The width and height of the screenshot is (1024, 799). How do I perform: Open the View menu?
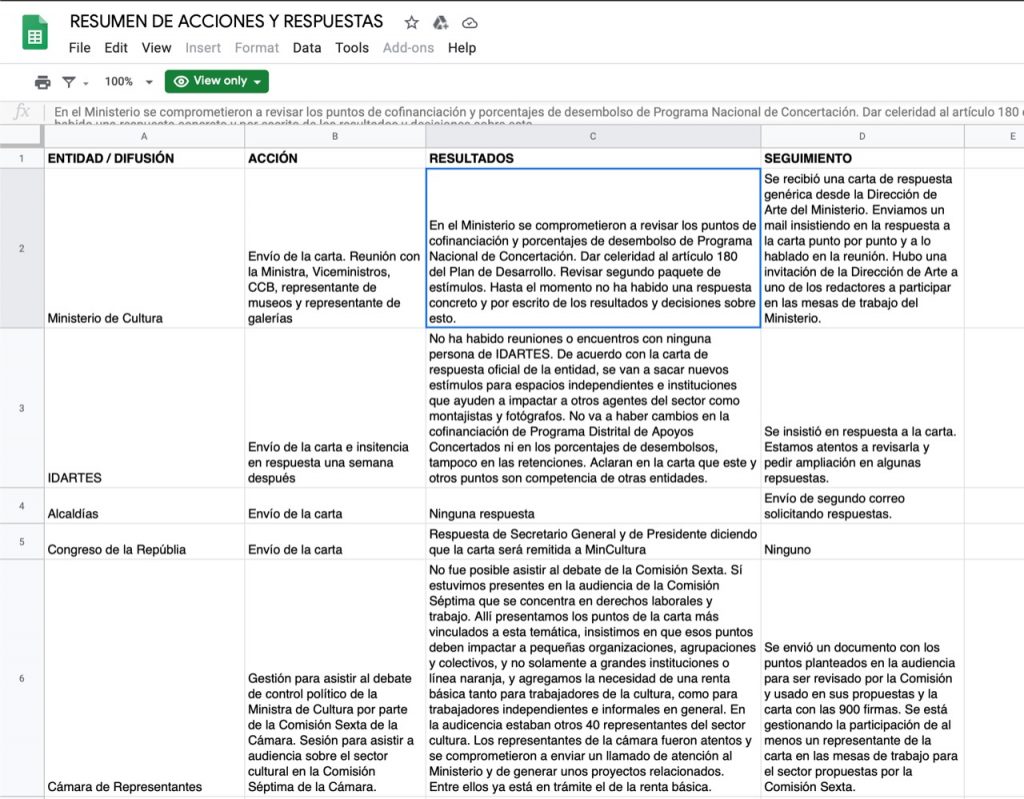point(156,48)
